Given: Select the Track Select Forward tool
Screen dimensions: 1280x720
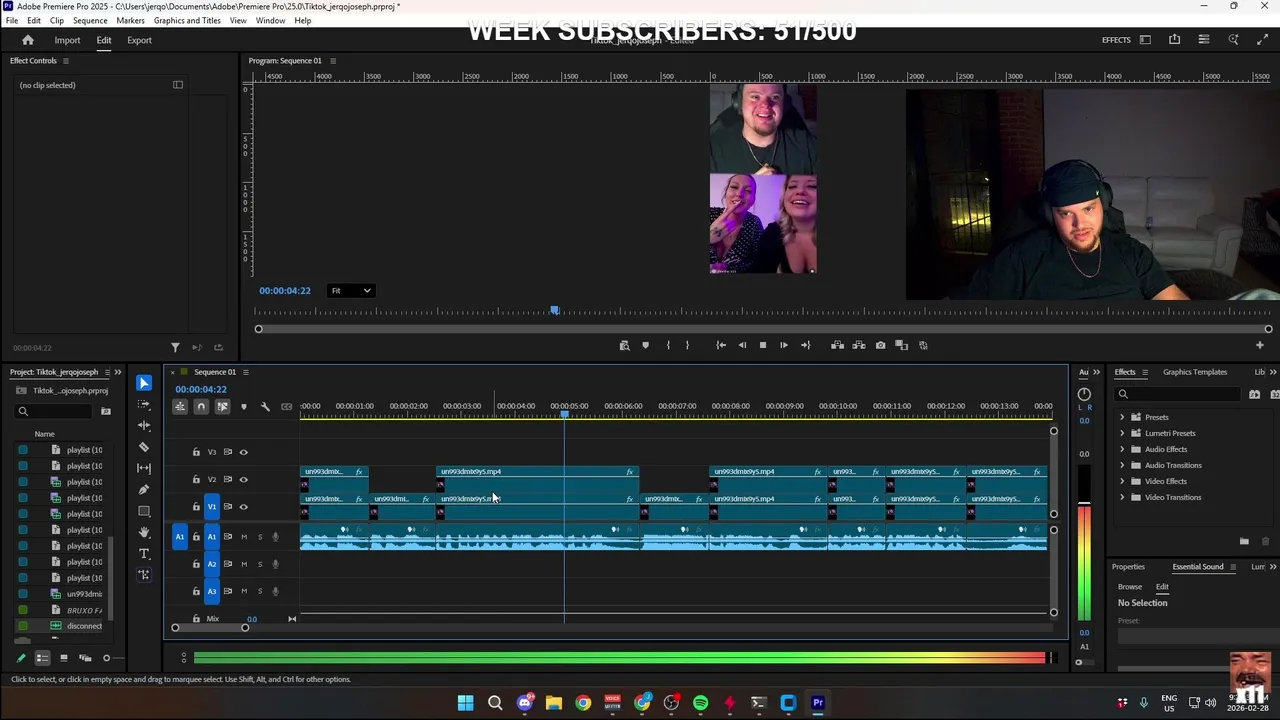Looking at the screenshot, I should coord(144,404).
